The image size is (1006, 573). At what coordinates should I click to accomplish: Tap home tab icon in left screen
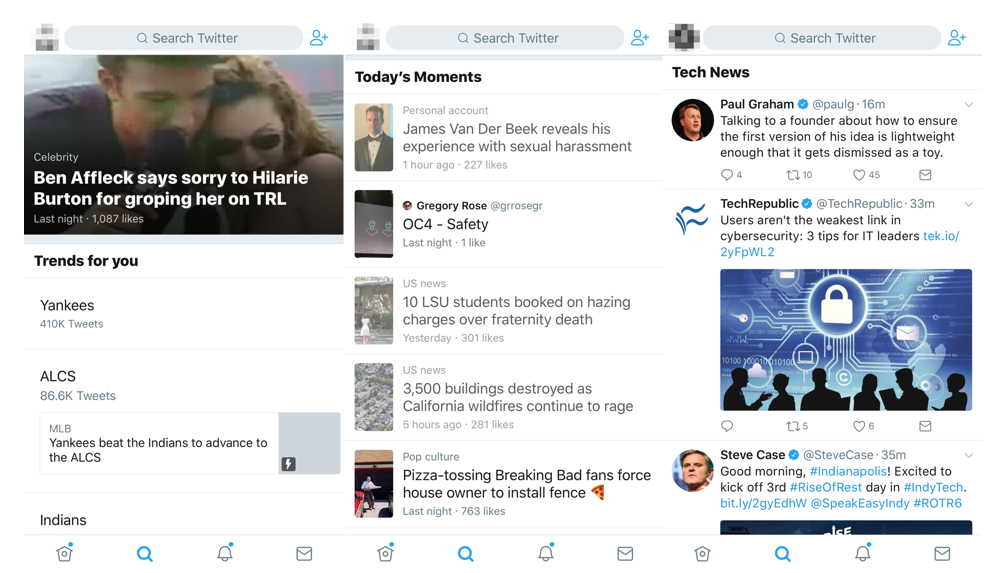(65, 553)
